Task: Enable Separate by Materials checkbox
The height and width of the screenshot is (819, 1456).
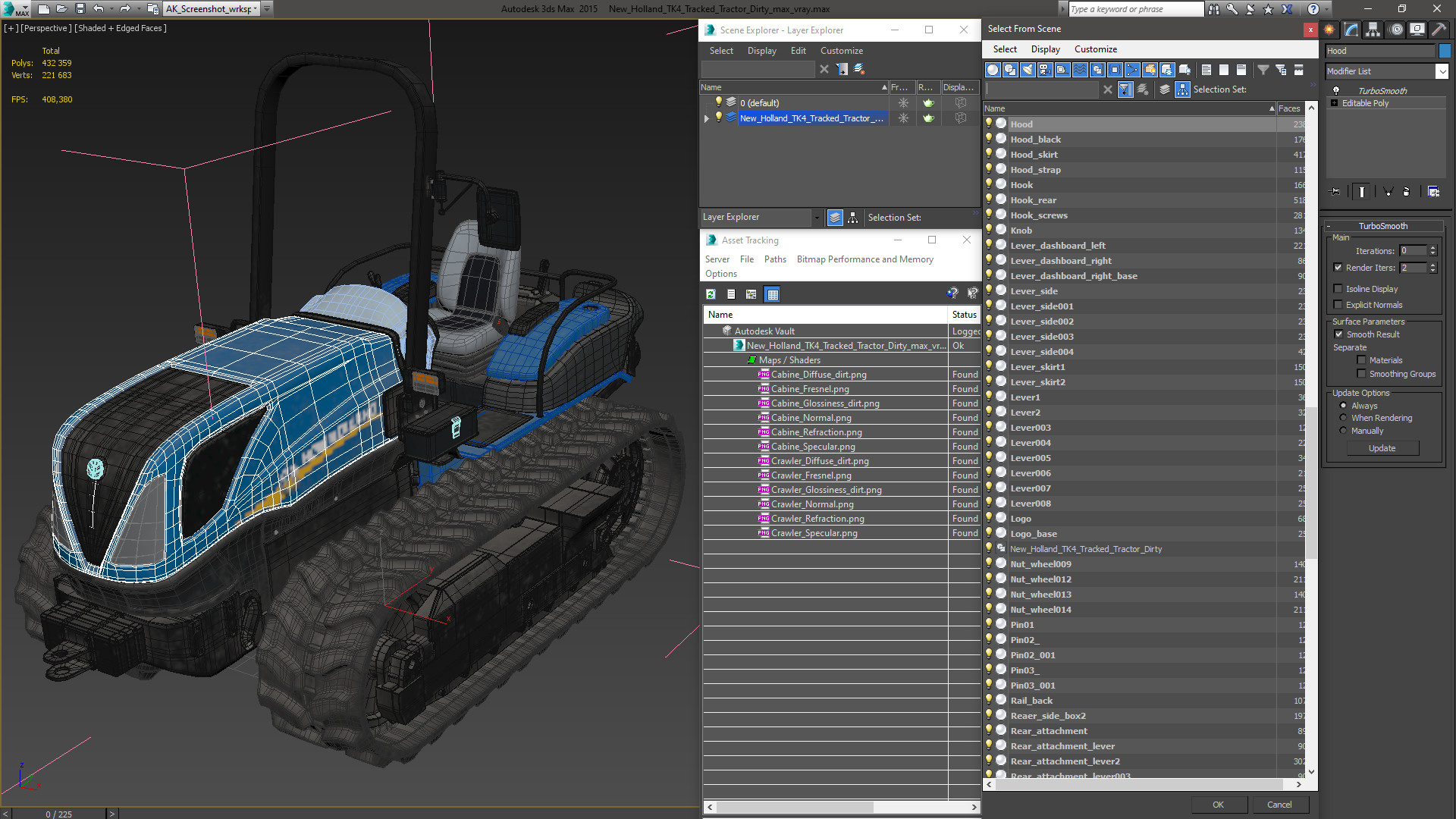Action: 1361,360
